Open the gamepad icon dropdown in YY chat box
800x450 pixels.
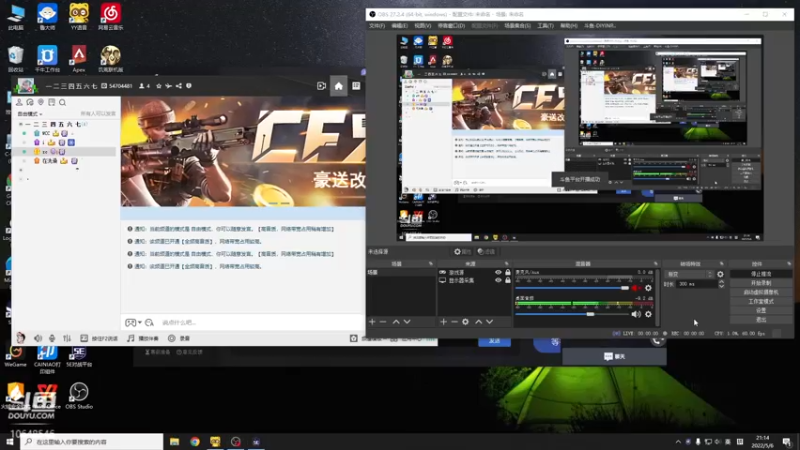[x=133, y=322]
